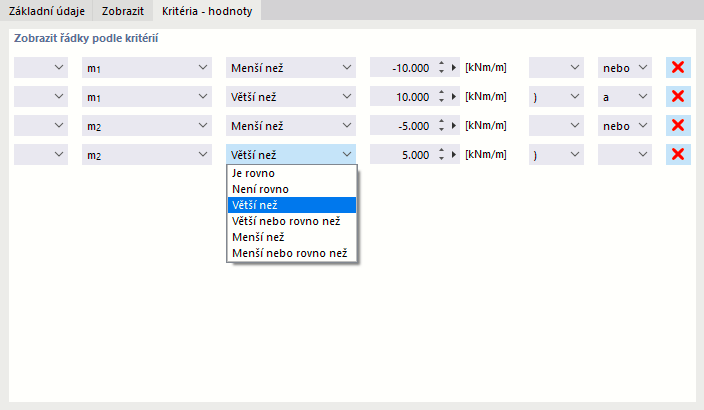The width and height of the screenshot is (704, 410).
Task: Expand the 'a' connector dropdown in second row
Action: coord(625,97)
